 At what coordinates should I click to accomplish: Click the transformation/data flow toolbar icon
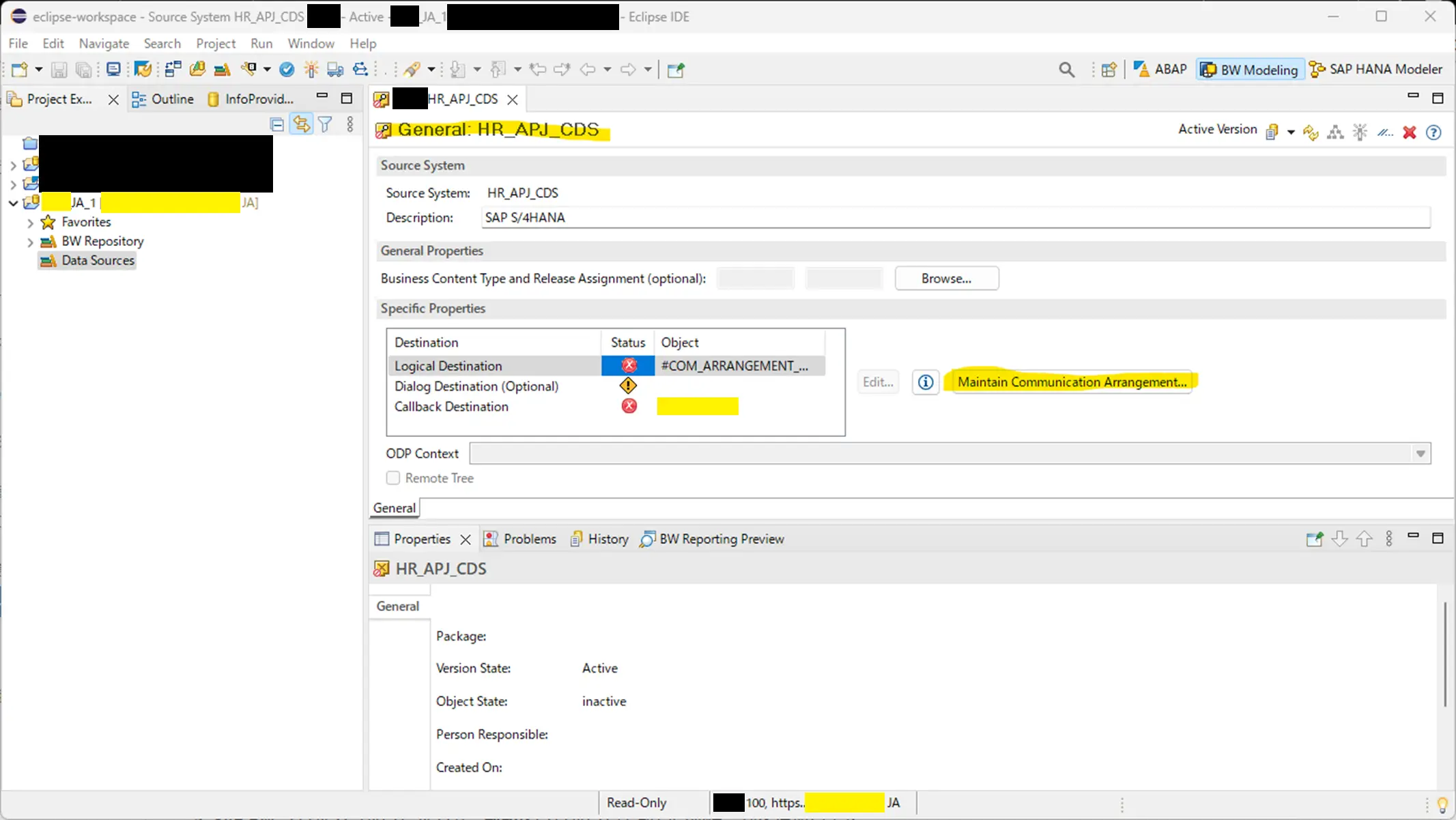[x=173, y=69]
